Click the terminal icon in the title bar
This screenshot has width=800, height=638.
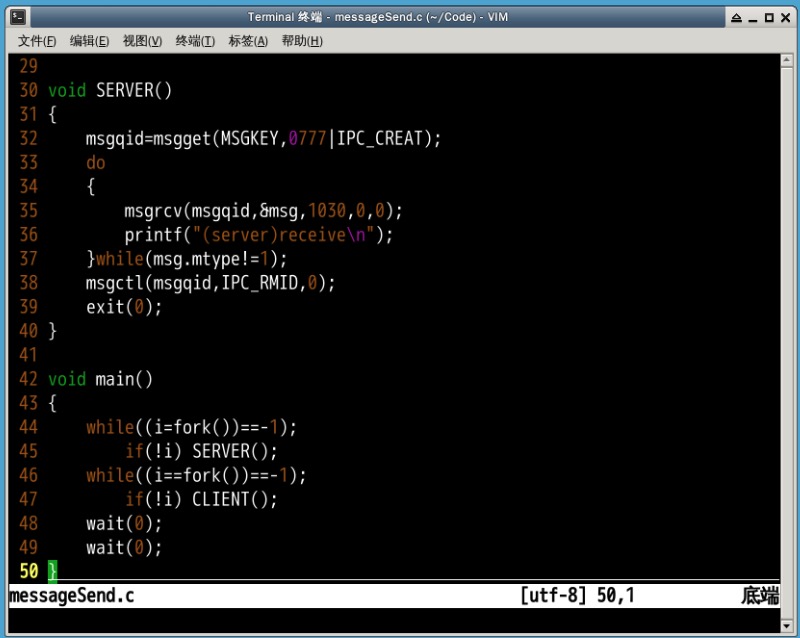tap(19, 17)
